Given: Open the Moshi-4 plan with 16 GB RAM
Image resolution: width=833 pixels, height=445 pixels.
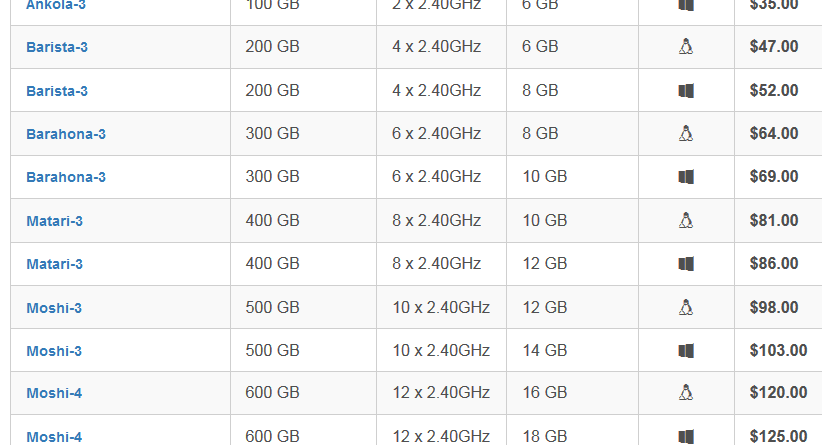Looking at the screenshot, I should (x=54, y=393).
